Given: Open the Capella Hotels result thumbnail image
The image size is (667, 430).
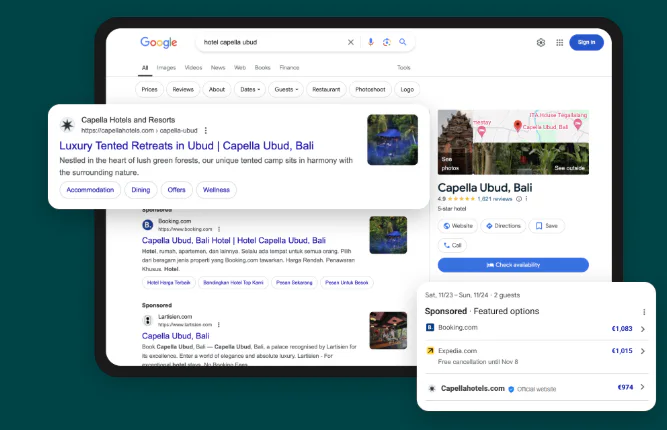Looking at the screenshot, I should 392,140.
